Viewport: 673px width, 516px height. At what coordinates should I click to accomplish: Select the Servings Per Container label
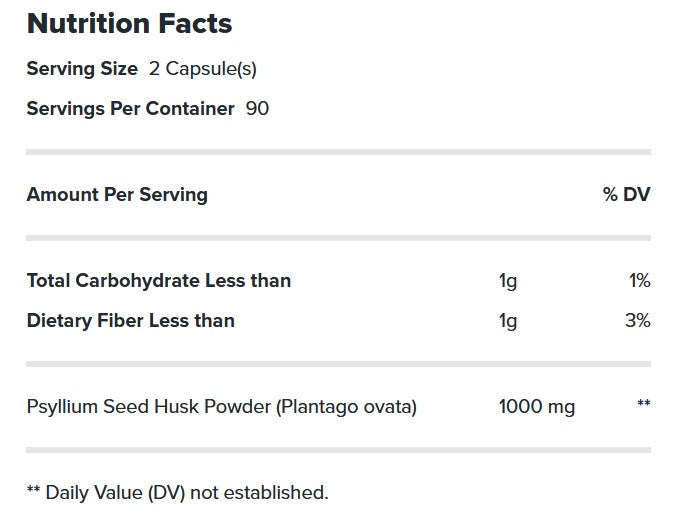click(130, 108)
